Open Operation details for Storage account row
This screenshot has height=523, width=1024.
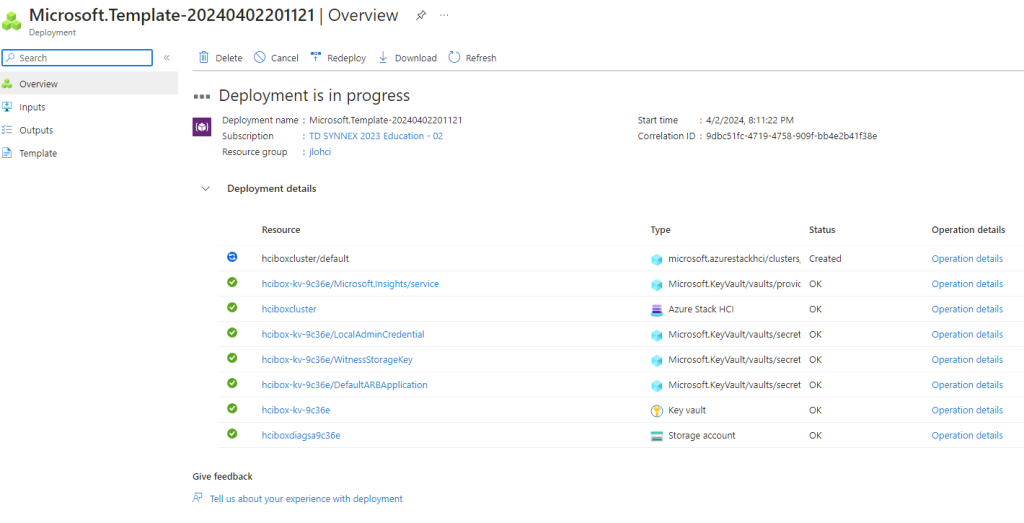click(x=967, y=435)
